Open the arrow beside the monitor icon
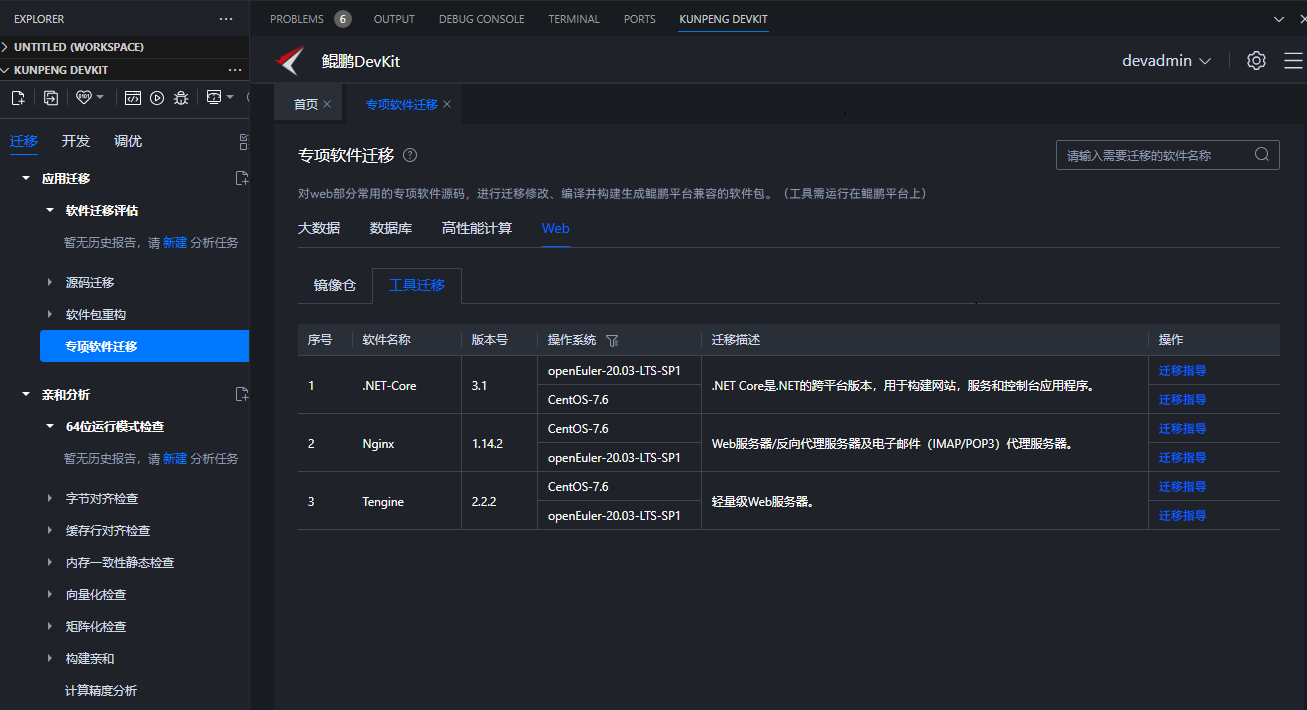Image resolution: width=1307 pixels, height=710 pixels. tap(230, 97)
